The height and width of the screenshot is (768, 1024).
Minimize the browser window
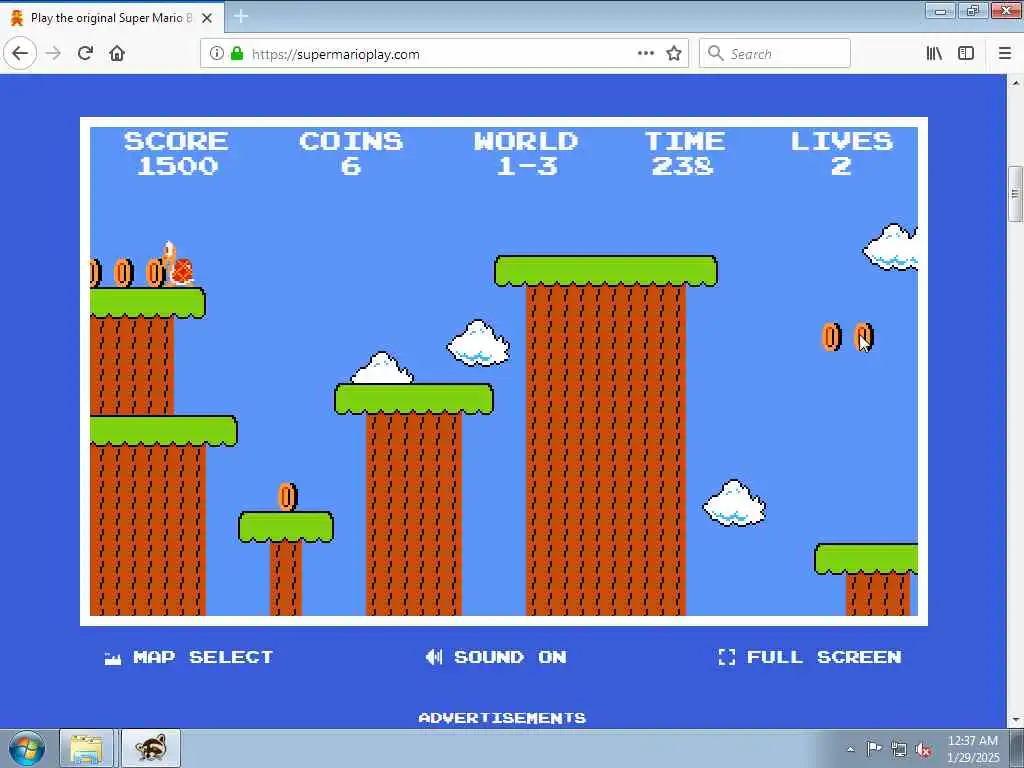941,10
